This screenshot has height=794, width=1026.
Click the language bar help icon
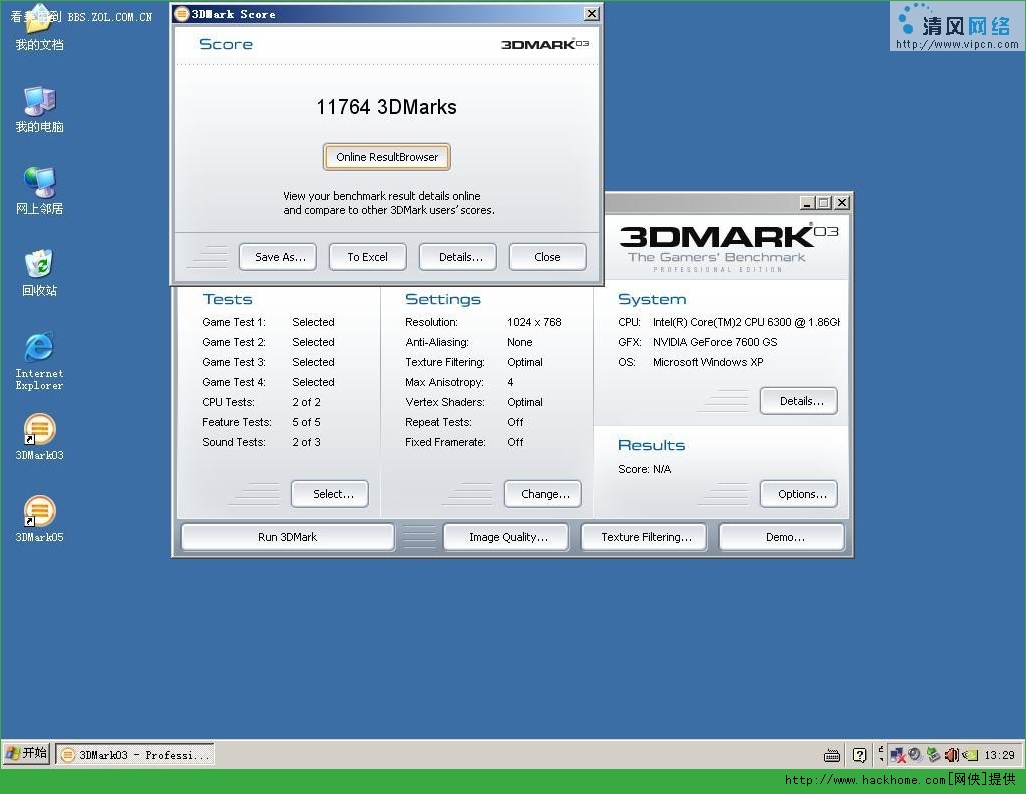[x=859, y=755]
